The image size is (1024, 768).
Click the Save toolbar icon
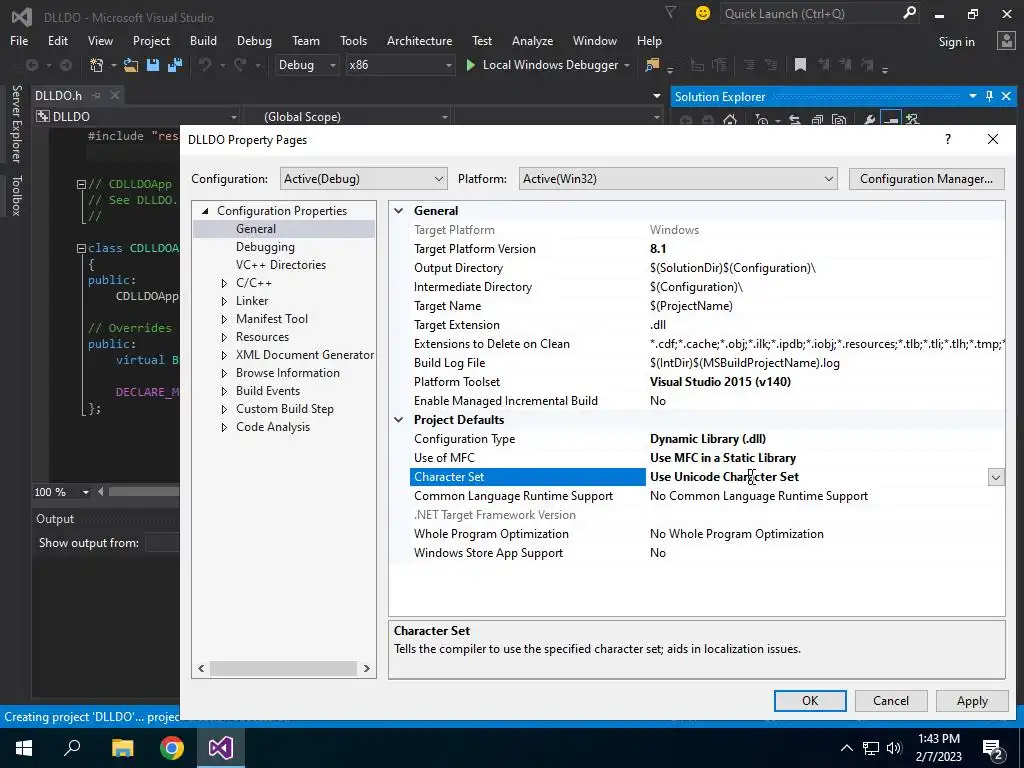[153, 65]
